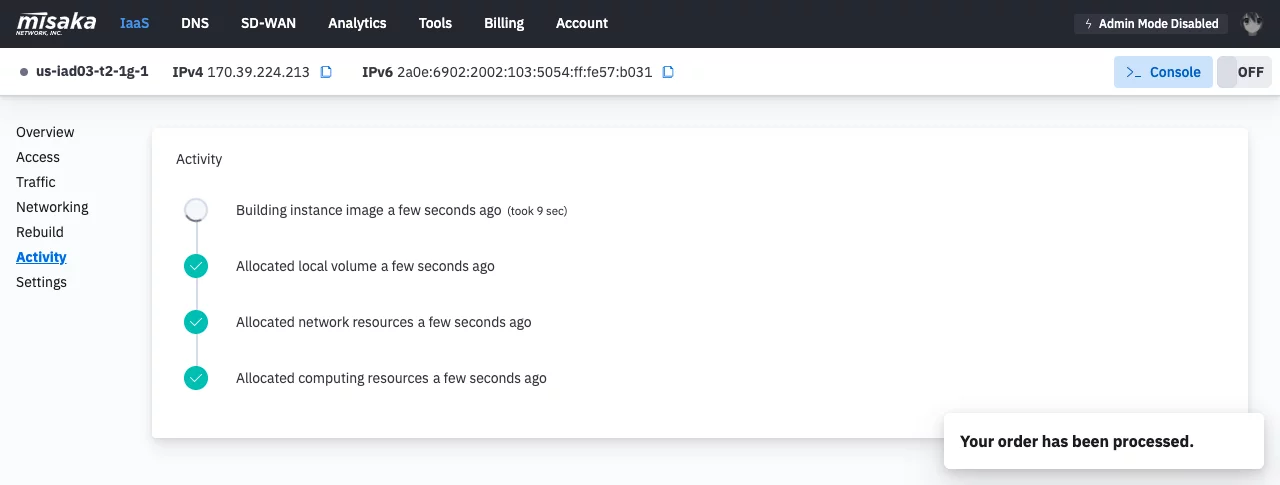Screen dimensions: 1280x485
Task: Copy the IPv4 address with clipboard icon
Action: [x=326, y=72]
